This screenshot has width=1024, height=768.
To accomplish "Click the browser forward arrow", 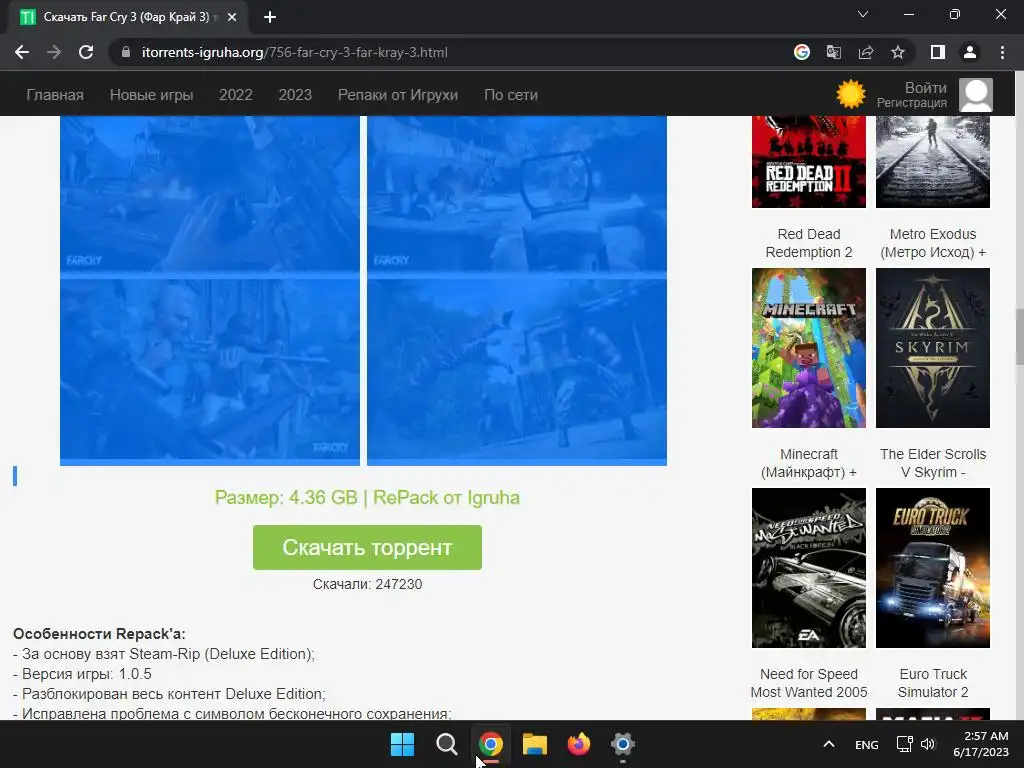I will pyautogui.click(x=54, y=52).
